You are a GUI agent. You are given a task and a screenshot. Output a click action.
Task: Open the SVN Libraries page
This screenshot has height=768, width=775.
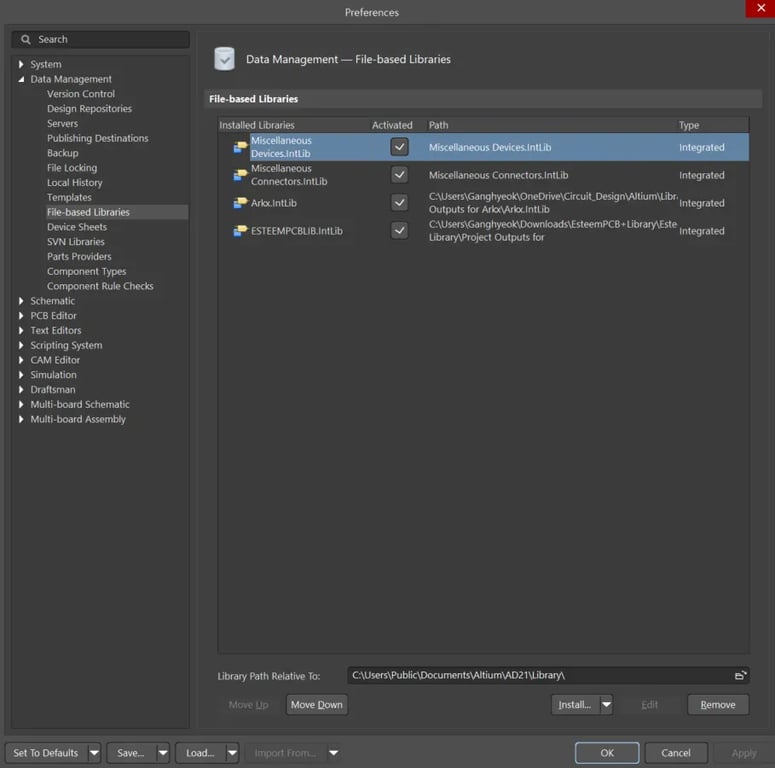coord(76,242)
